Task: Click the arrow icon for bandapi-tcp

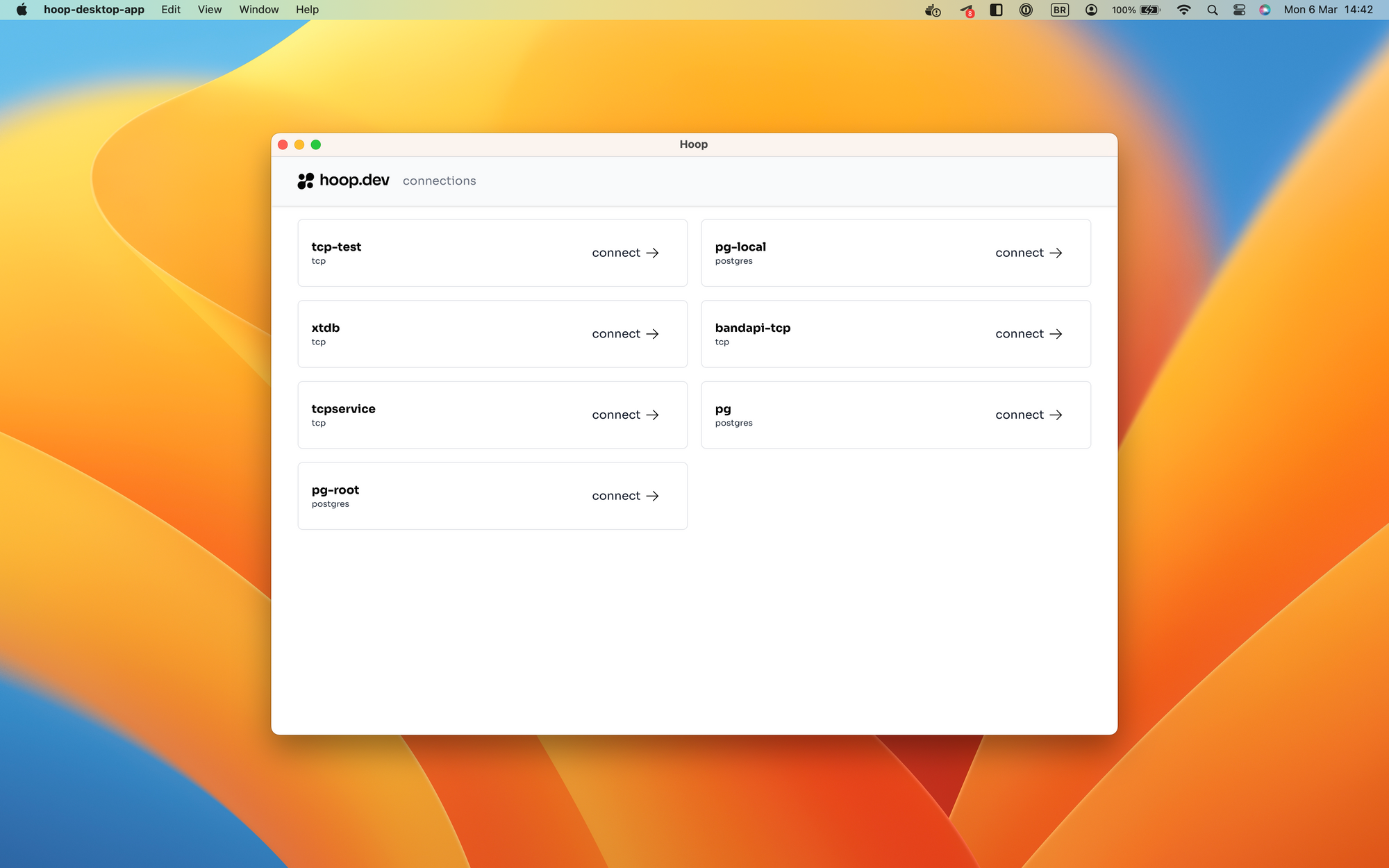Action: pyautogui.click(x=1056, y=334)
